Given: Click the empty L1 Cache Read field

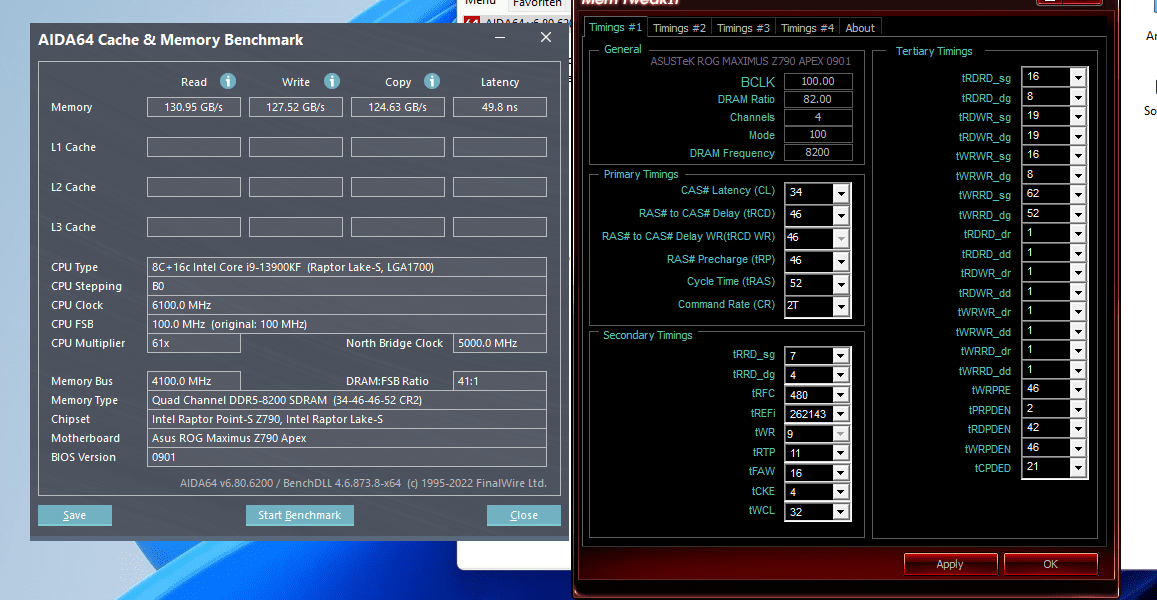Looking at the screenshot, I should coord(194,147).
